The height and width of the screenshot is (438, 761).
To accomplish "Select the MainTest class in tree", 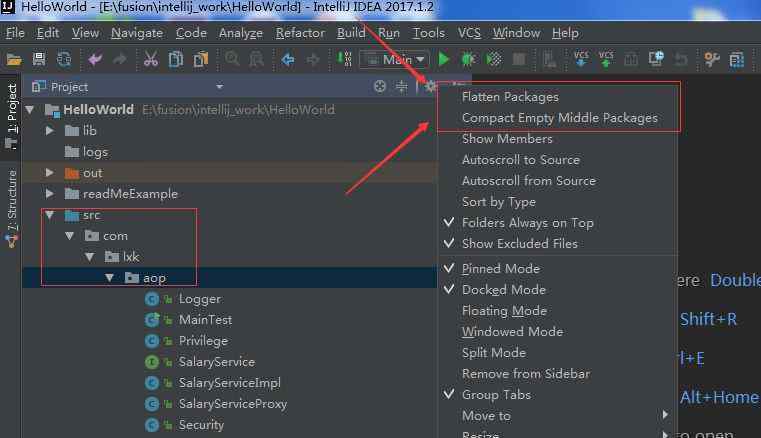I will (205, 320).
